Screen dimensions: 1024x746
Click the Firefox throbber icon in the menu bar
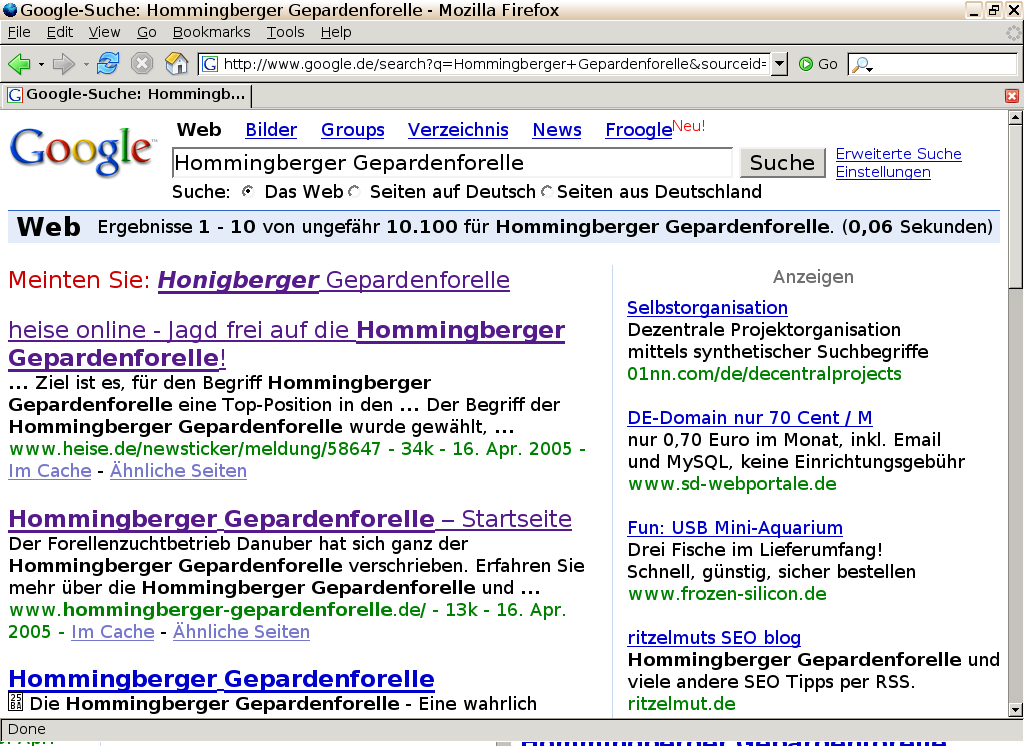(x=1013, y=33)
